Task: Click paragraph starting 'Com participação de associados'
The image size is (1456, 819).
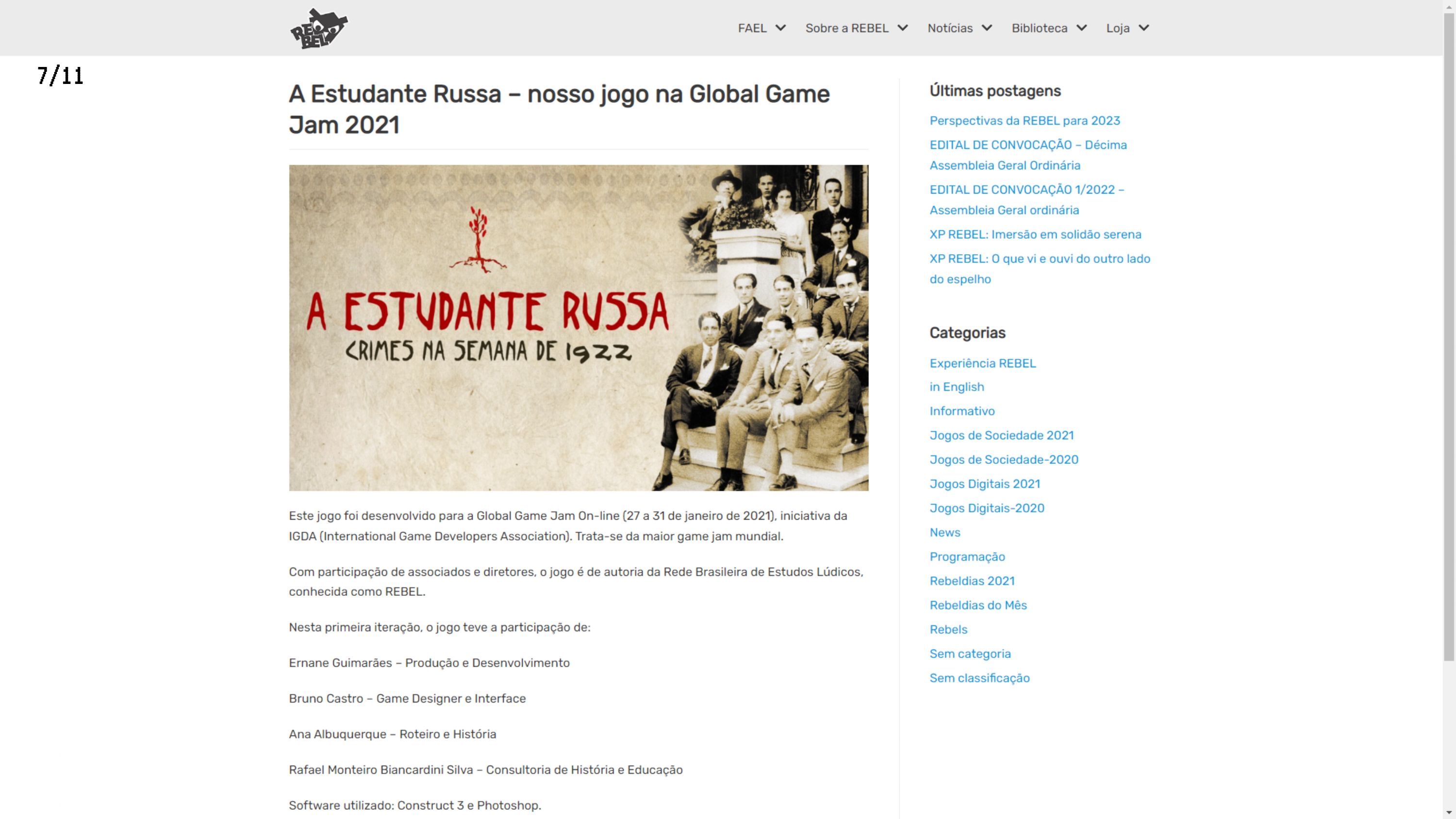Action: [x=576, y=582]
